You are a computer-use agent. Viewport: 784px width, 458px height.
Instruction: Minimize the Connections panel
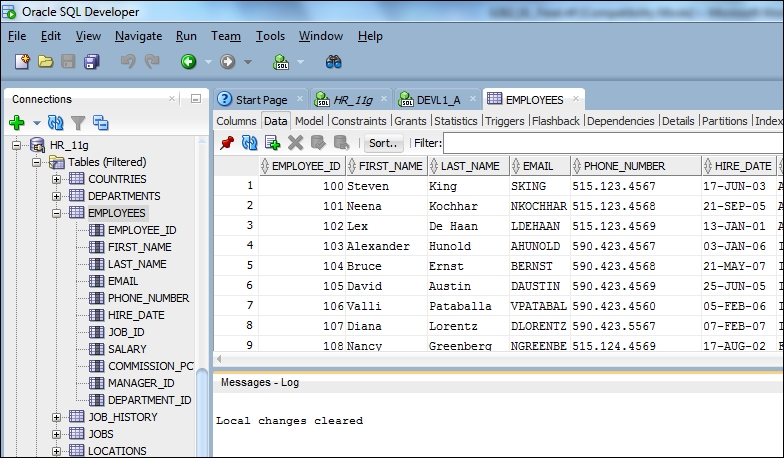pyautogui.click(x=196, y=99)
